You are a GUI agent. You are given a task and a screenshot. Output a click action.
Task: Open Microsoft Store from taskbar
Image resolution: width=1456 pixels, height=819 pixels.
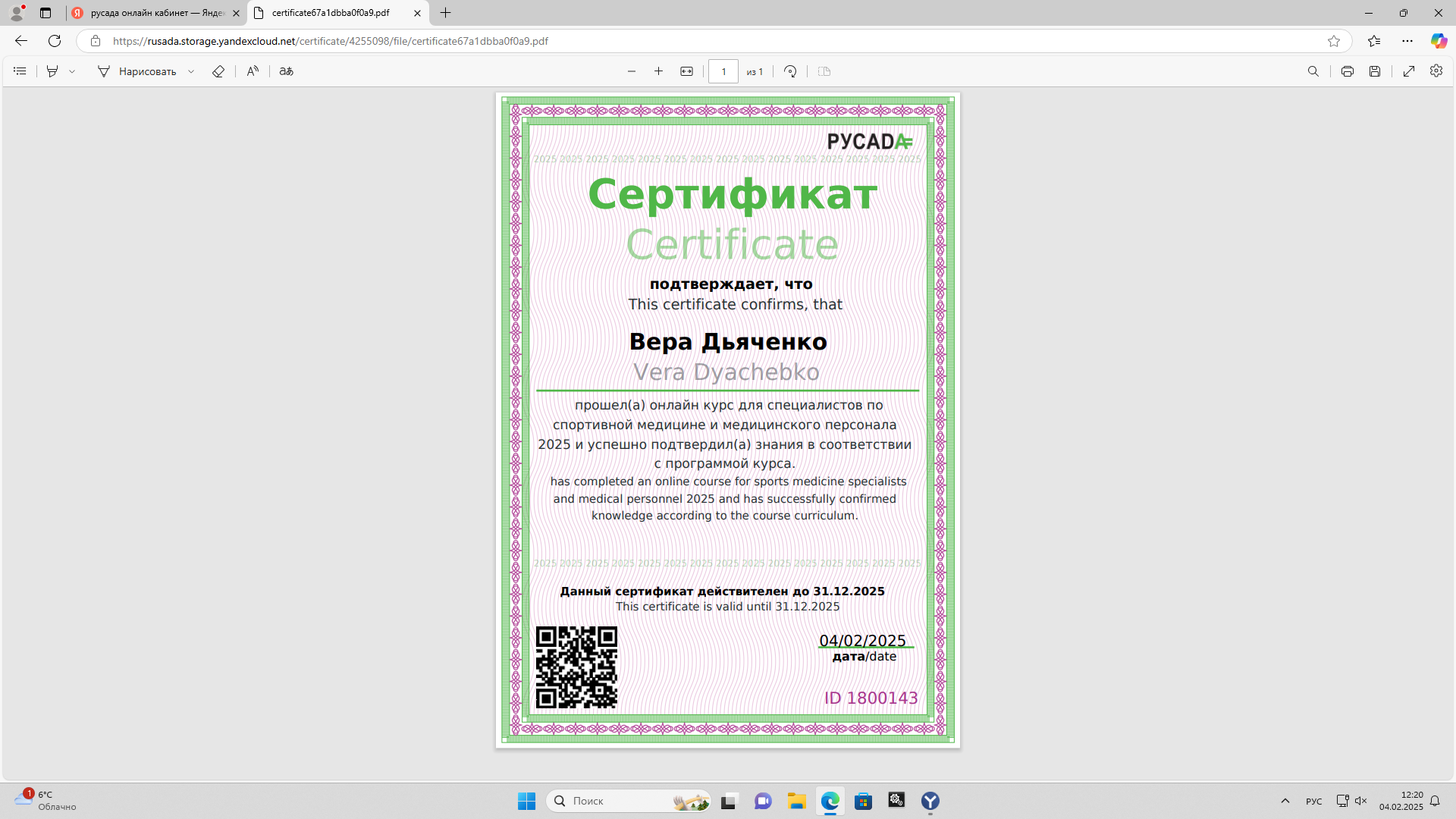863,801
